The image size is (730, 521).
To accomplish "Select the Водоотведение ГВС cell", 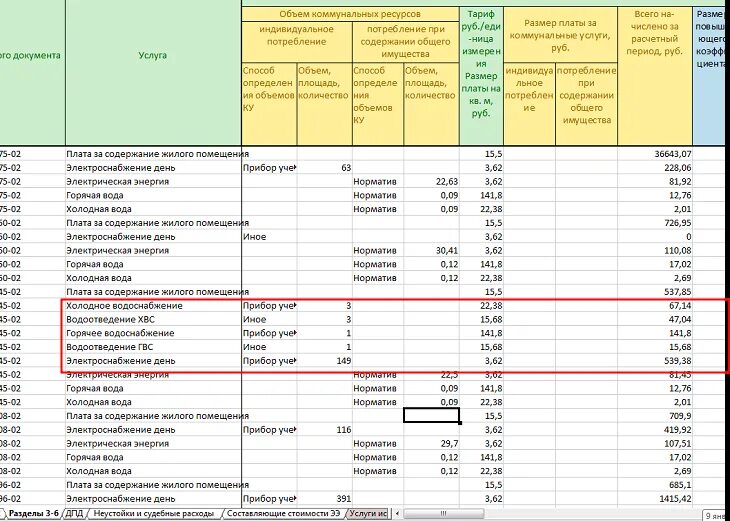I will point(153,347).
